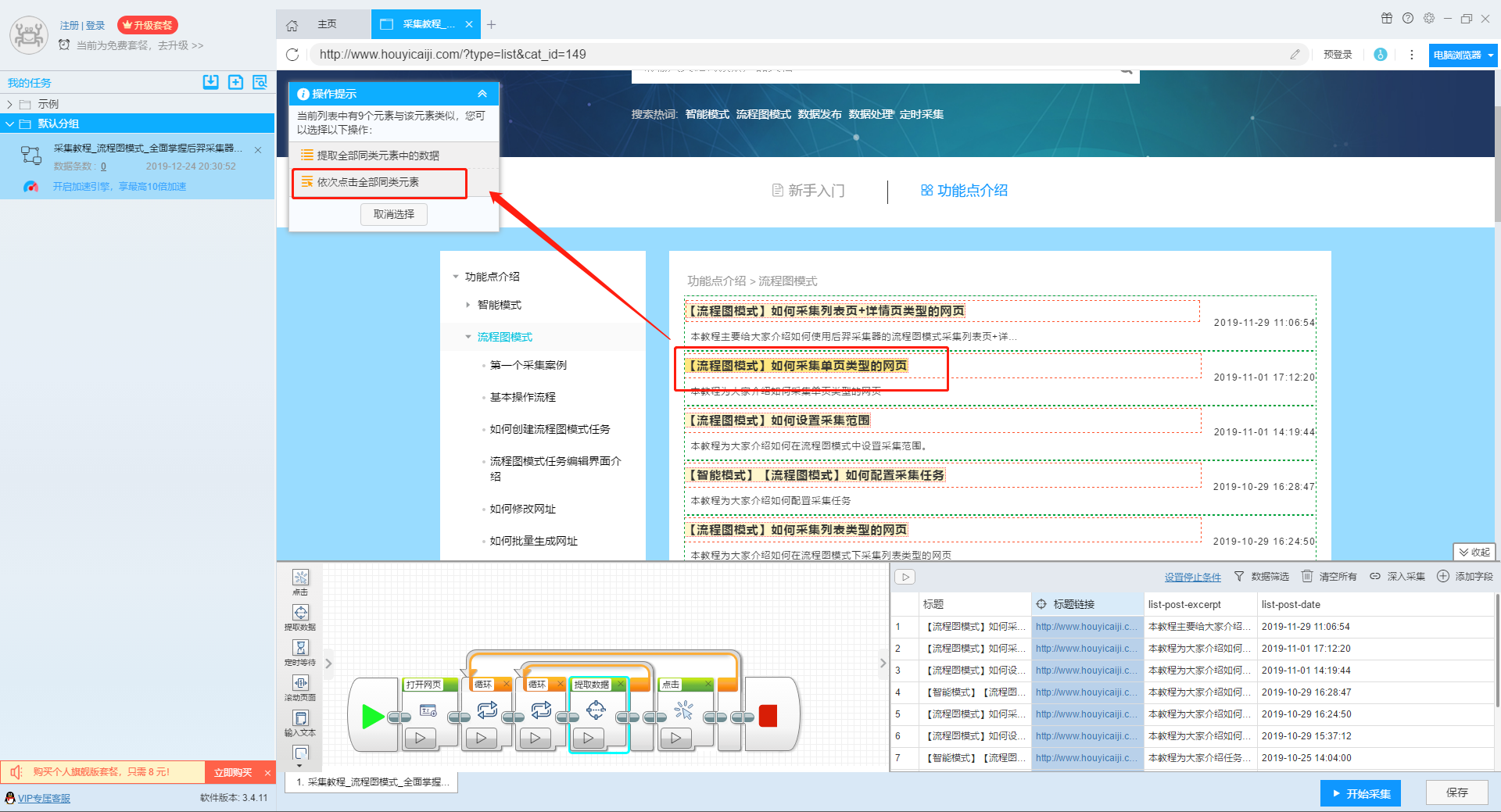Screen dimensions: 1501x812
Task: Click the 预登录 button
Action: 1338,55
